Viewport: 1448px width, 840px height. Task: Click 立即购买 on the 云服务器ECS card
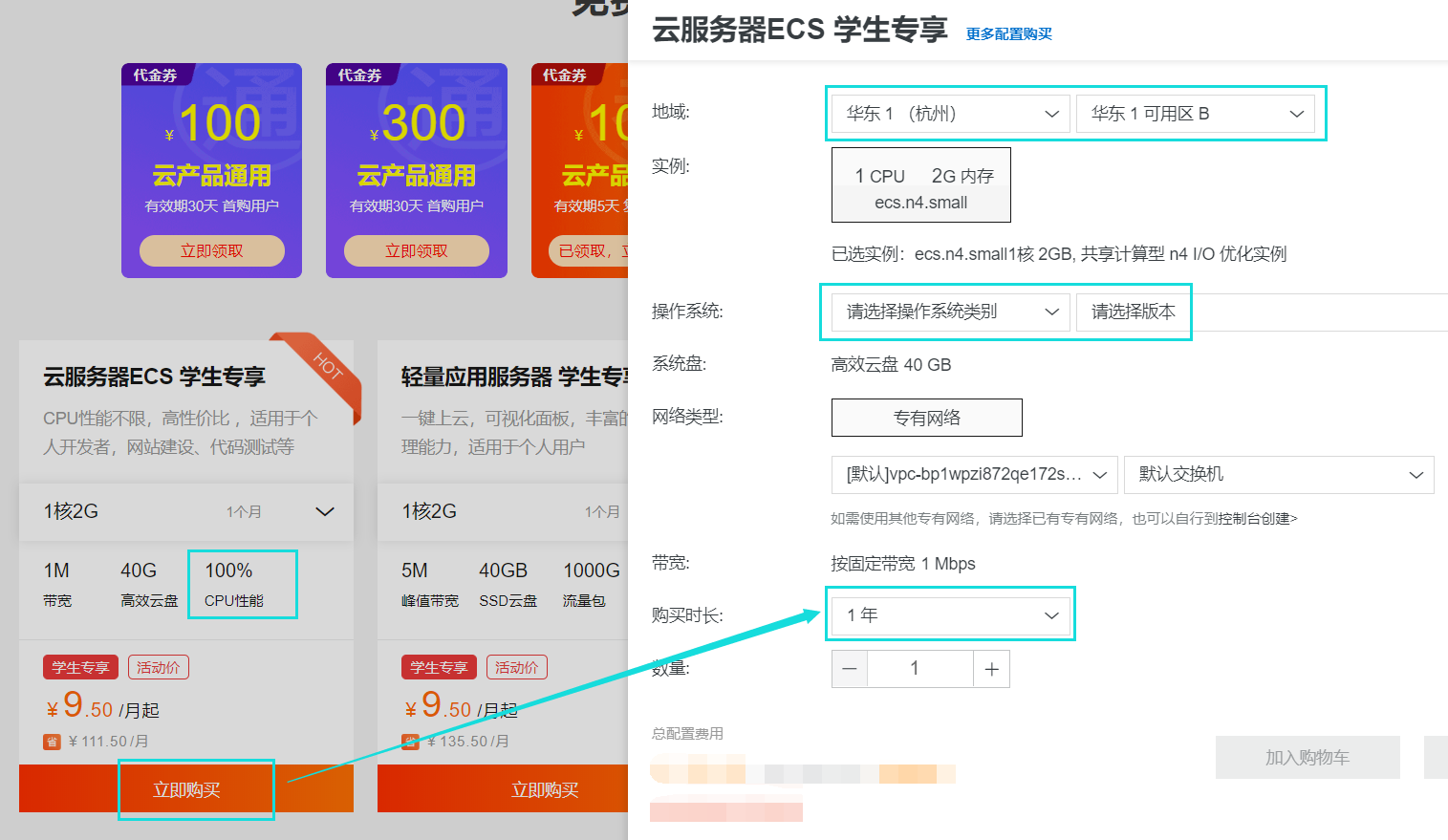186,789
